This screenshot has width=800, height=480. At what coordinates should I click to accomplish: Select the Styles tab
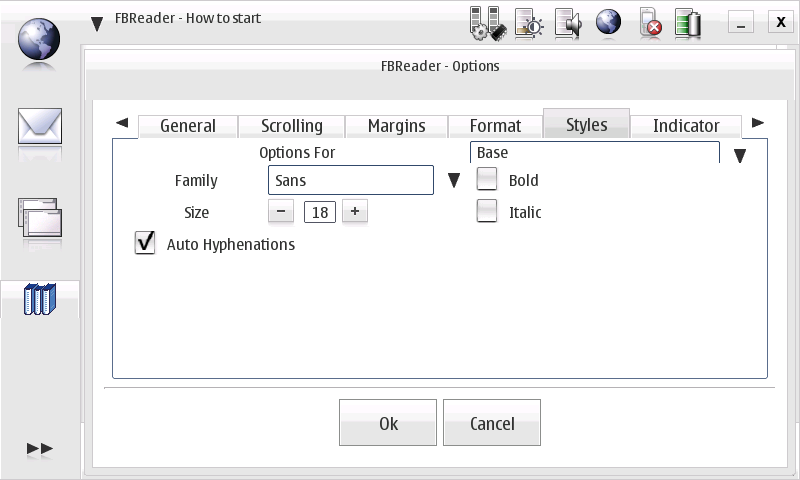(586, 124)
